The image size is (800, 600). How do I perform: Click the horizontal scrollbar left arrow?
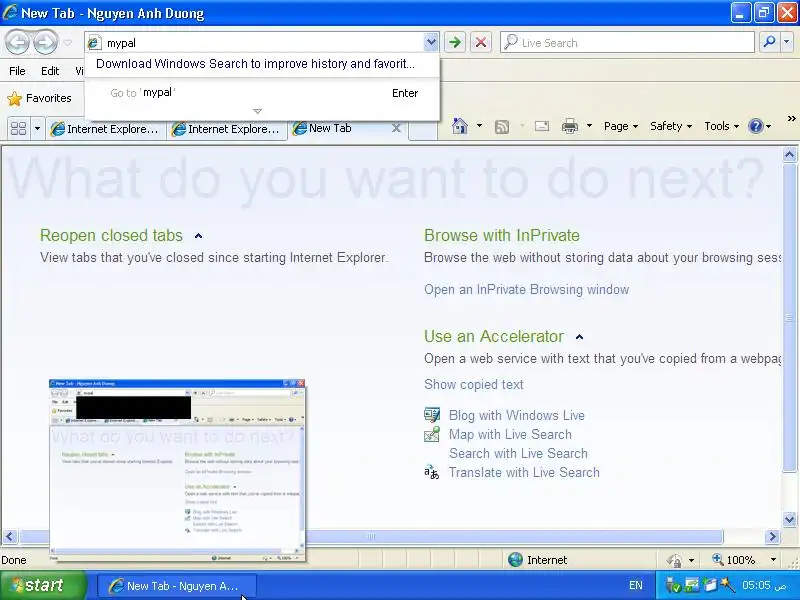[10, 536]
